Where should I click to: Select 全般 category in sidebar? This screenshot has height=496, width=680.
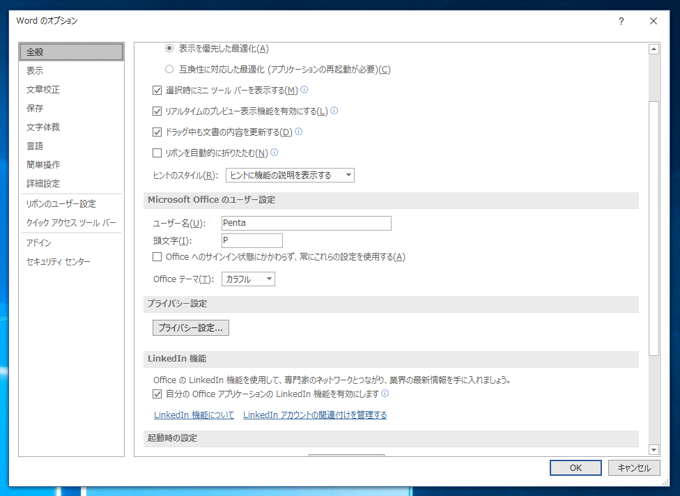[x=72, y=52]
